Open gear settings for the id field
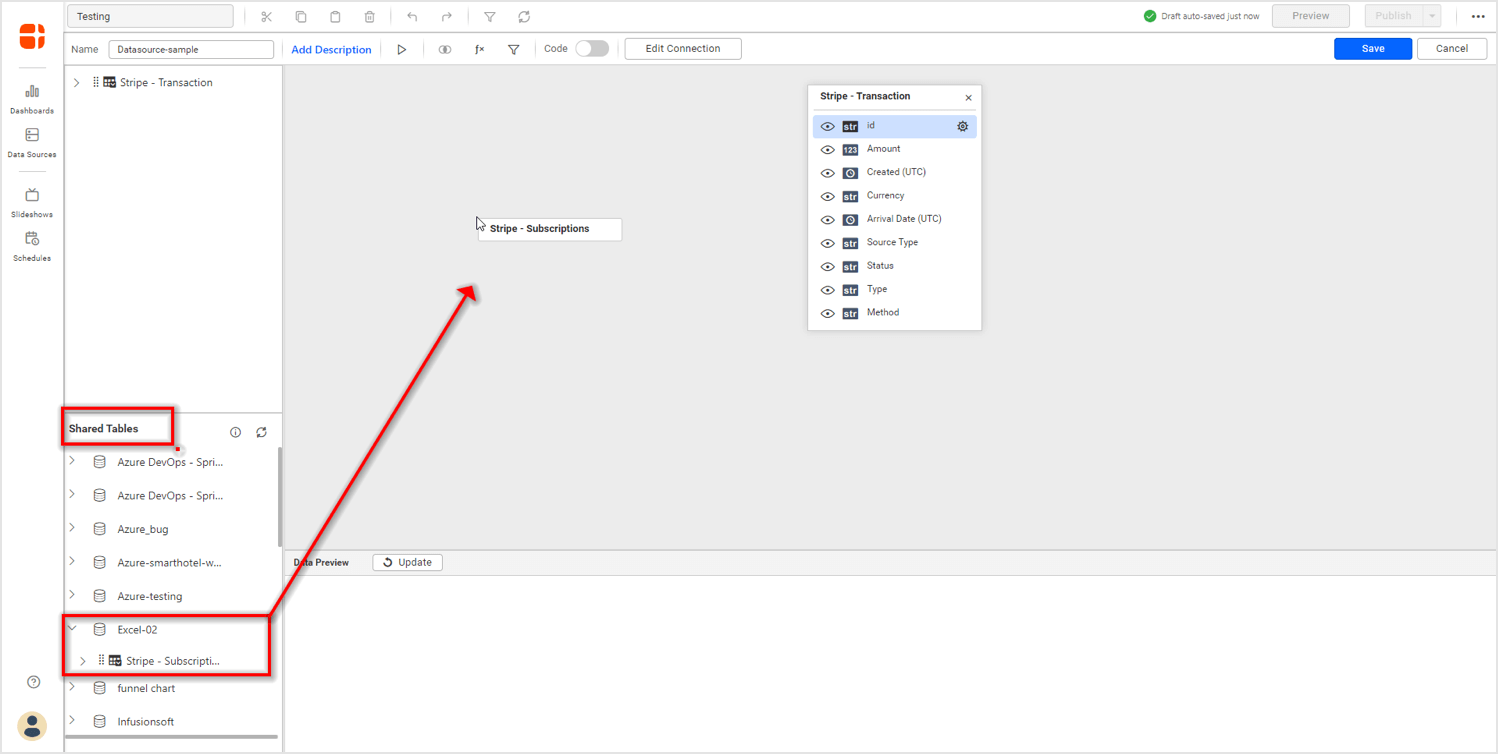Image resolution: width=1498 pixels, height=754 pixels. [961, 126]
